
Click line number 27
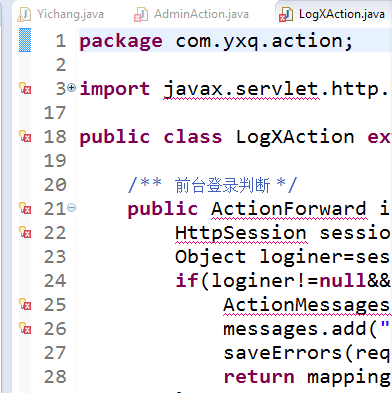tap(55, 353)
